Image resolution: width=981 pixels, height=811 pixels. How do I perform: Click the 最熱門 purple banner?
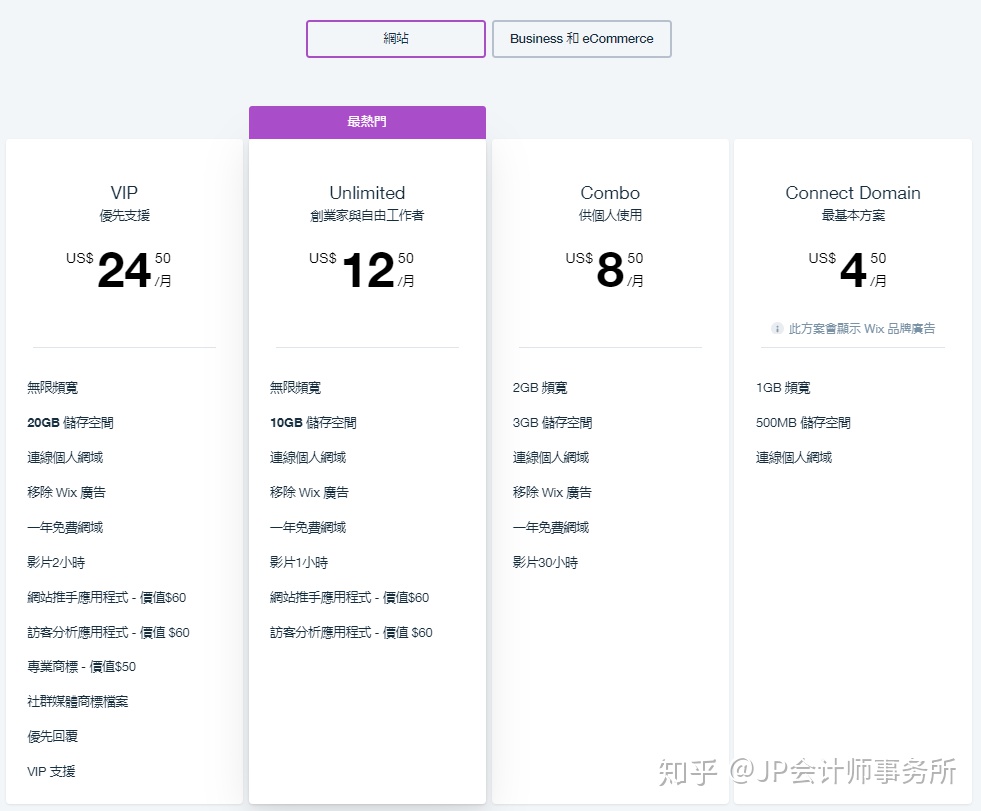click(367, 122)
